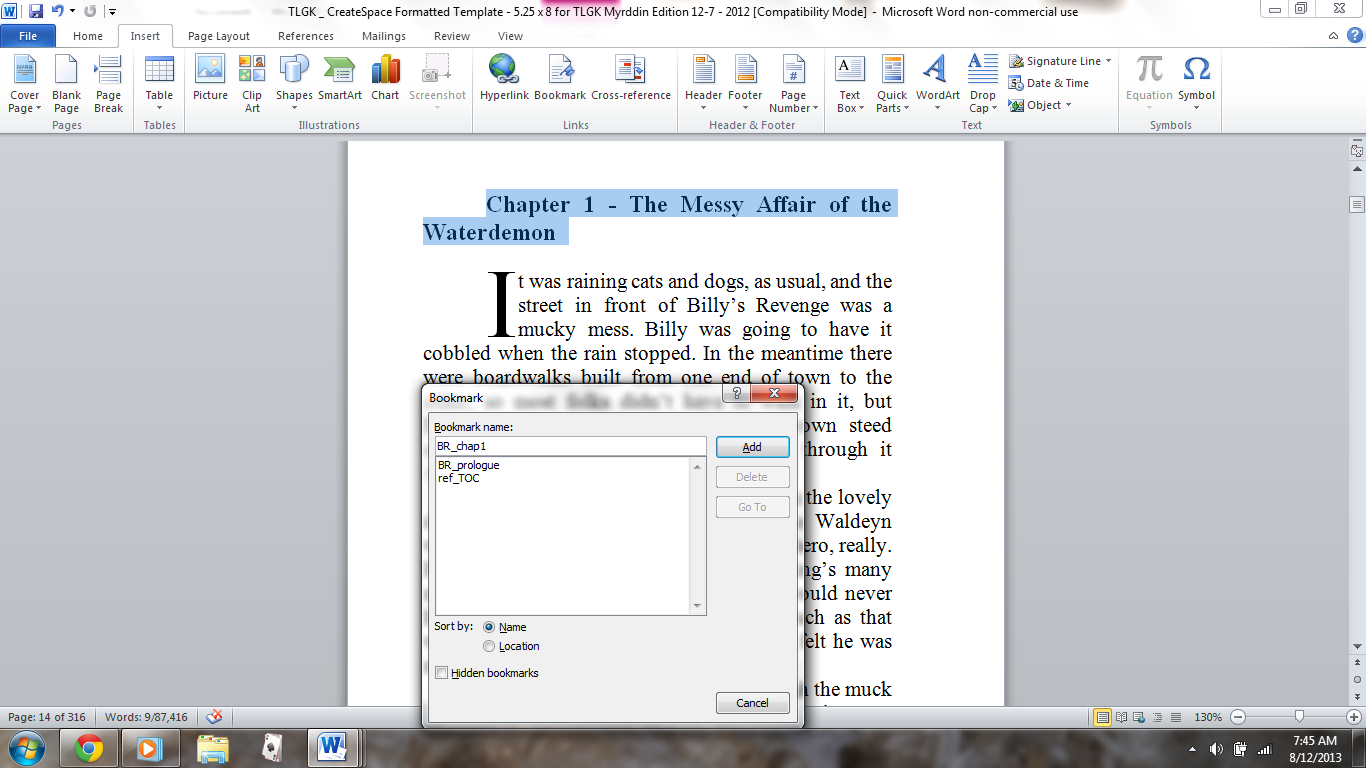Insert a Hyperlink from the Links group
Viewport: 1366px width, 768px height.
click(x=503, y=80)
